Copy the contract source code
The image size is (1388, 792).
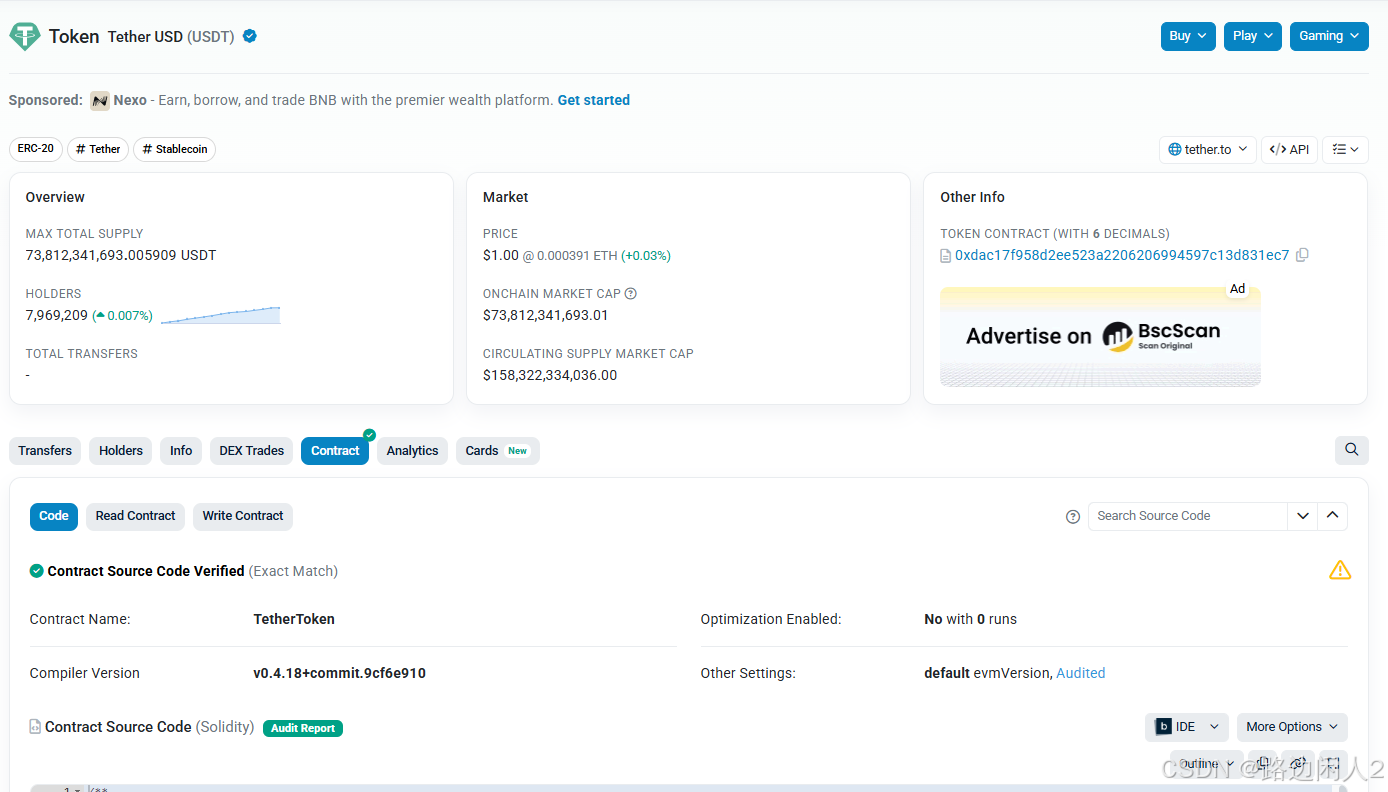[1263, 764]
